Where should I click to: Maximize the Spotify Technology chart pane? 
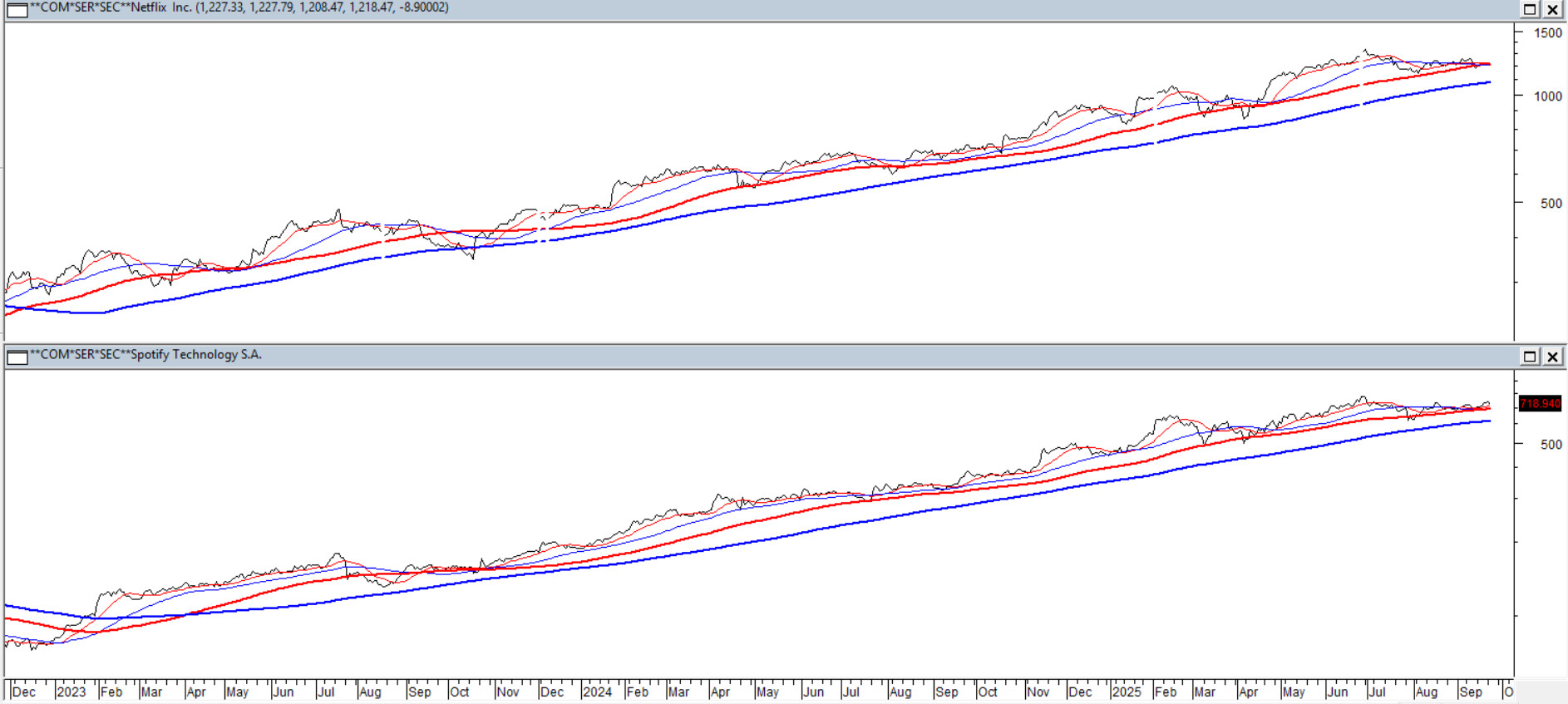(1529, 357)
